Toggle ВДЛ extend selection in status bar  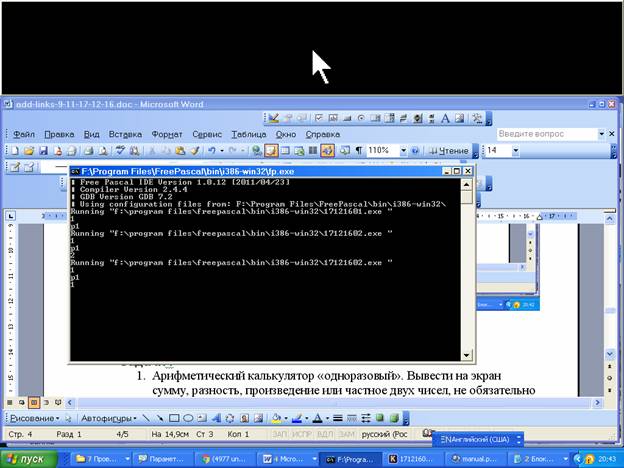[325, 434]
